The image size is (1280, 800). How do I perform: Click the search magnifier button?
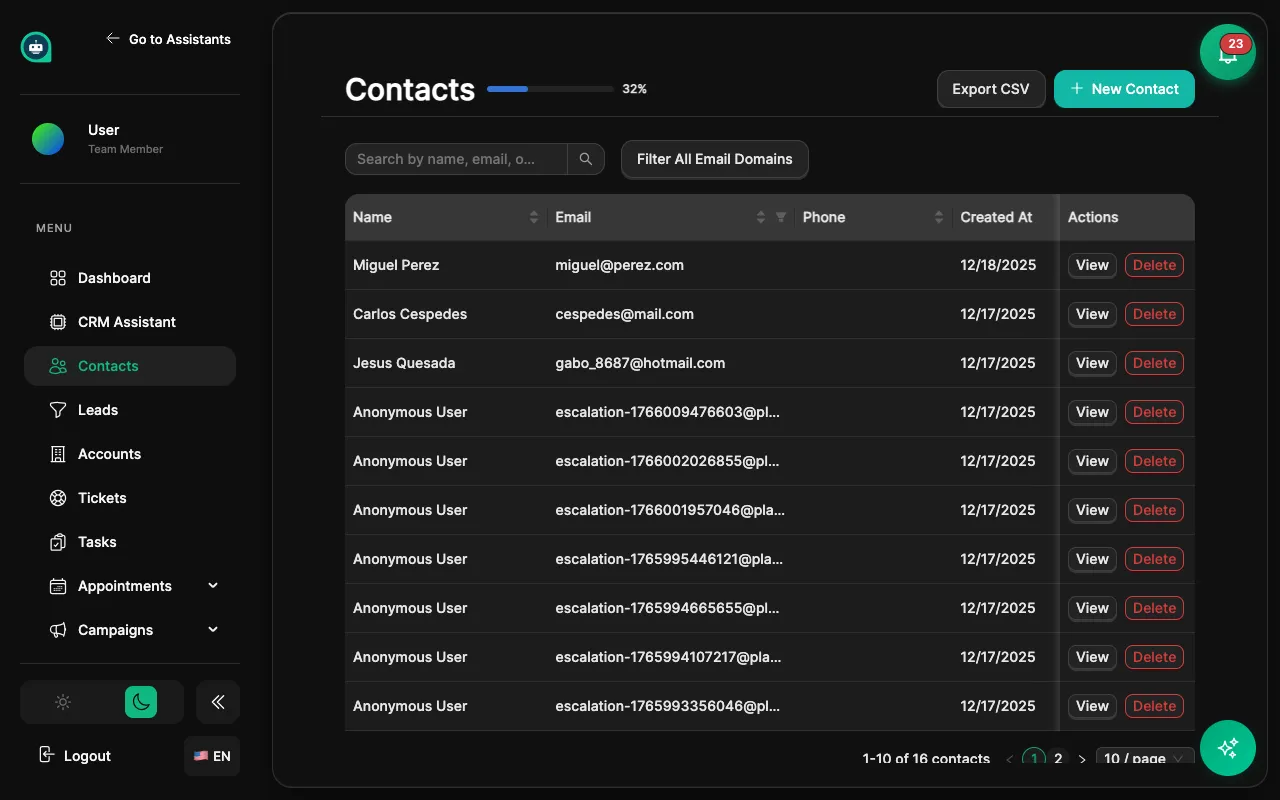tap(586, 159)
